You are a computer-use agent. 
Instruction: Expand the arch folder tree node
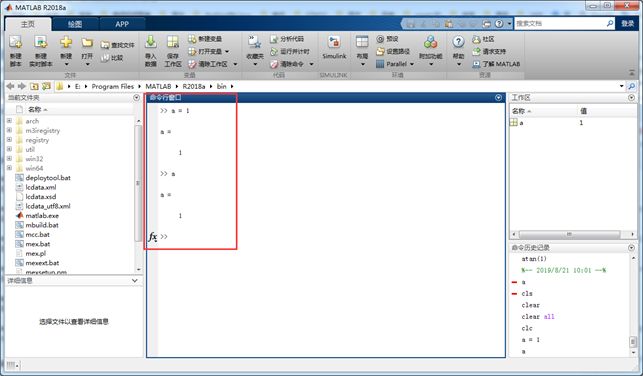click(x=9, y=121)
